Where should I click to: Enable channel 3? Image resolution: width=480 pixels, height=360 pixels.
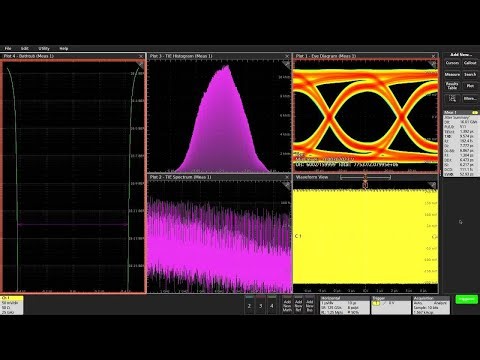tap(261, 305)
